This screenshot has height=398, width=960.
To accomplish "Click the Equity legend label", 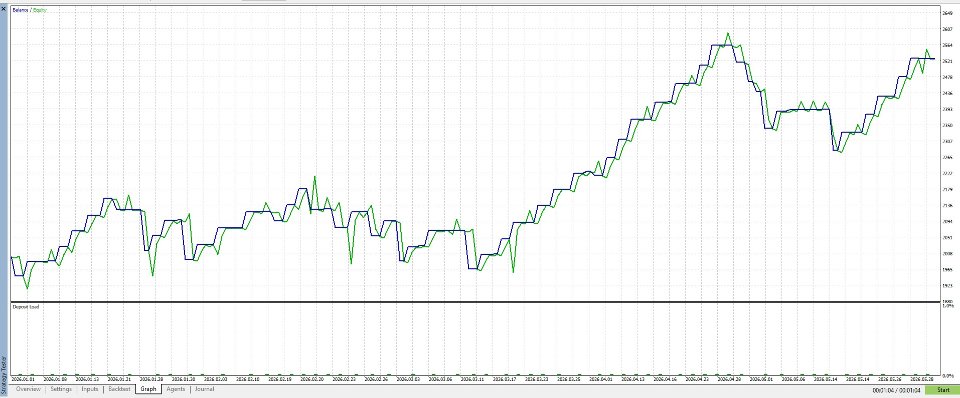I will click(x=39, y=10).
